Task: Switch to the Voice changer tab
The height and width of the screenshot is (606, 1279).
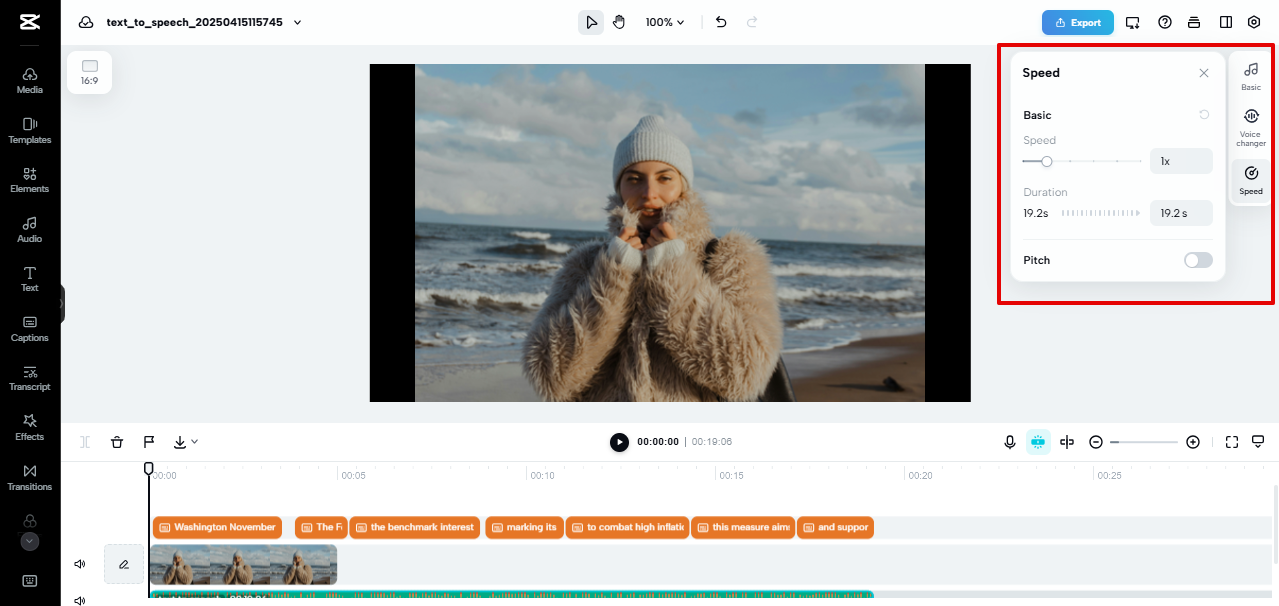Action: (x=1251, y=128)
